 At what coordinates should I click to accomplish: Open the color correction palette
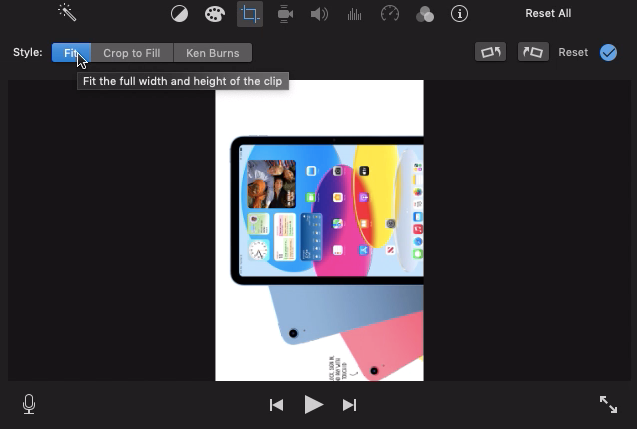214,14
